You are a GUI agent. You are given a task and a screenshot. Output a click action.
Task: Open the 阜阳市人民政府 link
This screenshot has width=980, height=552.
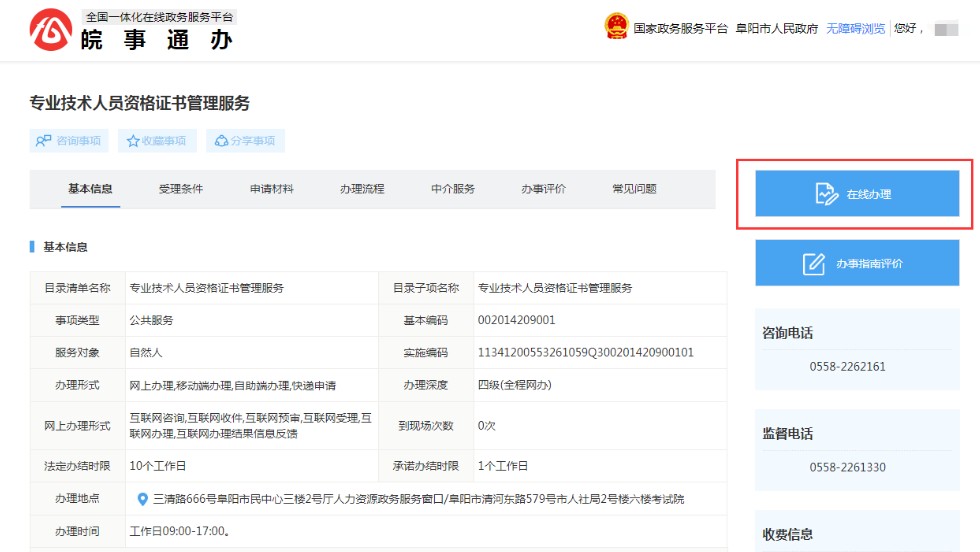point(776,28)
